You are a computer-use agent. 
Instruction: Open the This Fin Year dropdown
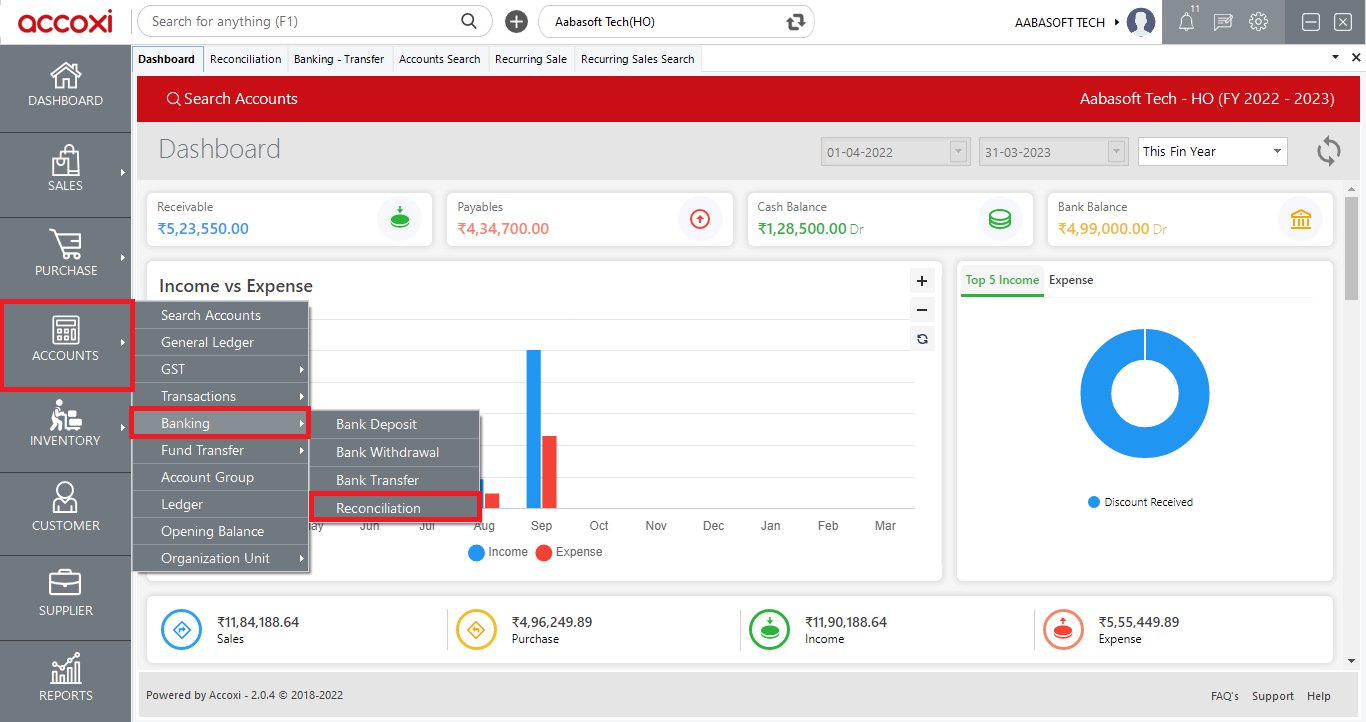point(1213,152)
